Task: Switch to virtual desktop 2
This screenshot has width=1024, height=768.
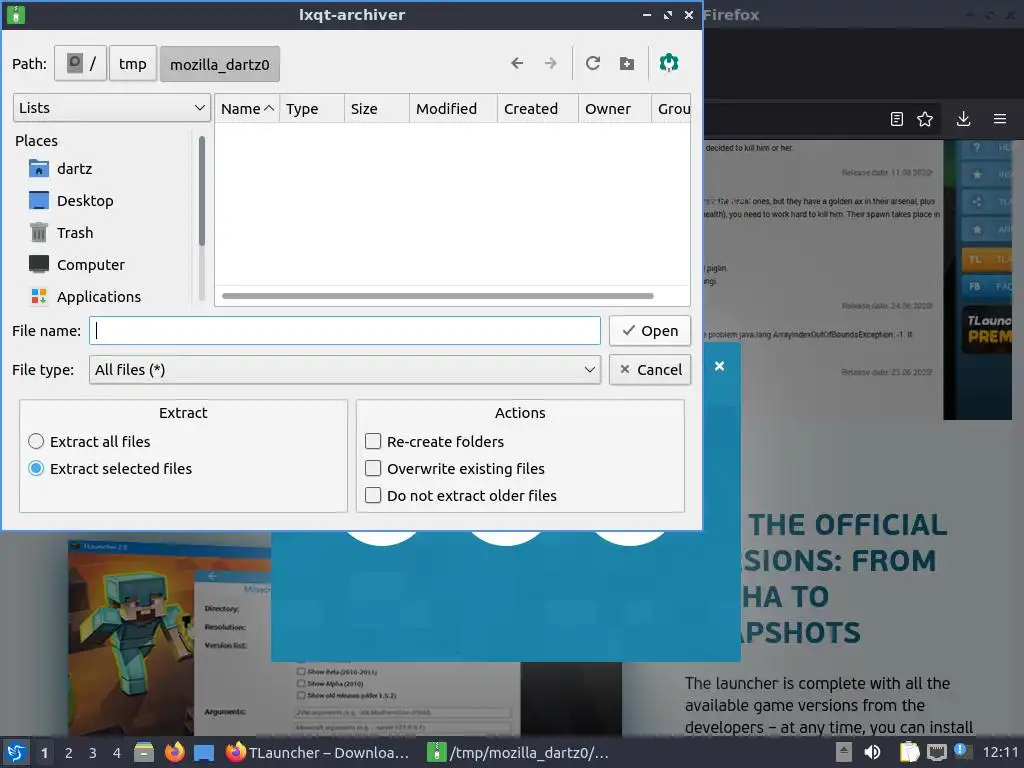Action: (x=69, y=753)
